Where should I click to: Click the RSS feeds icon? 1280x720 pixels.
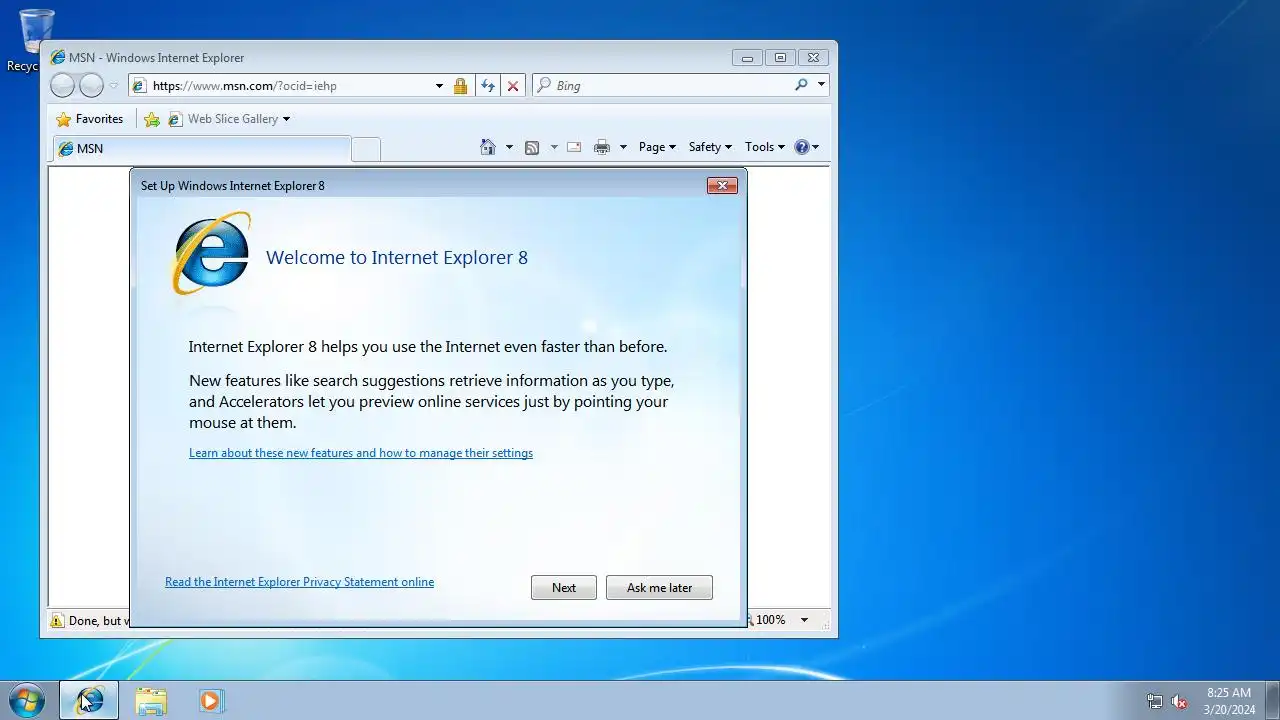532,147
